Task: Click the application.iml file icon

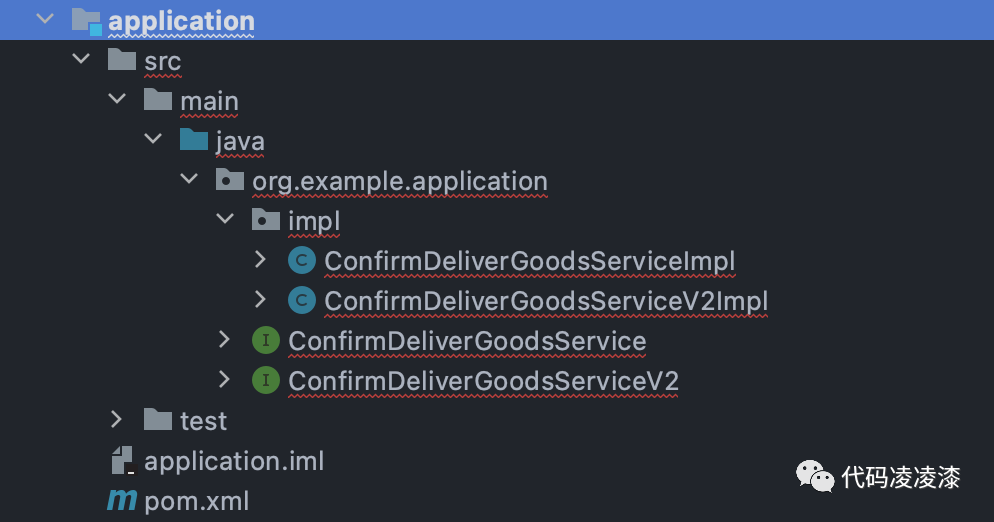Action: tap(122, 461)
